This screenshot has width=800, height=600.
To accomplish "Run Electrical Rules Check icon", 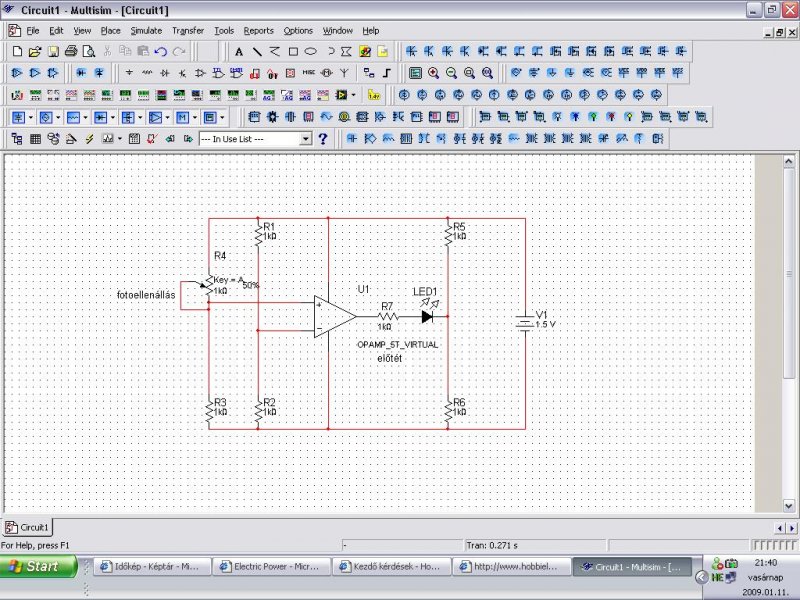I will pyautogui.click(x=152, y=139).
